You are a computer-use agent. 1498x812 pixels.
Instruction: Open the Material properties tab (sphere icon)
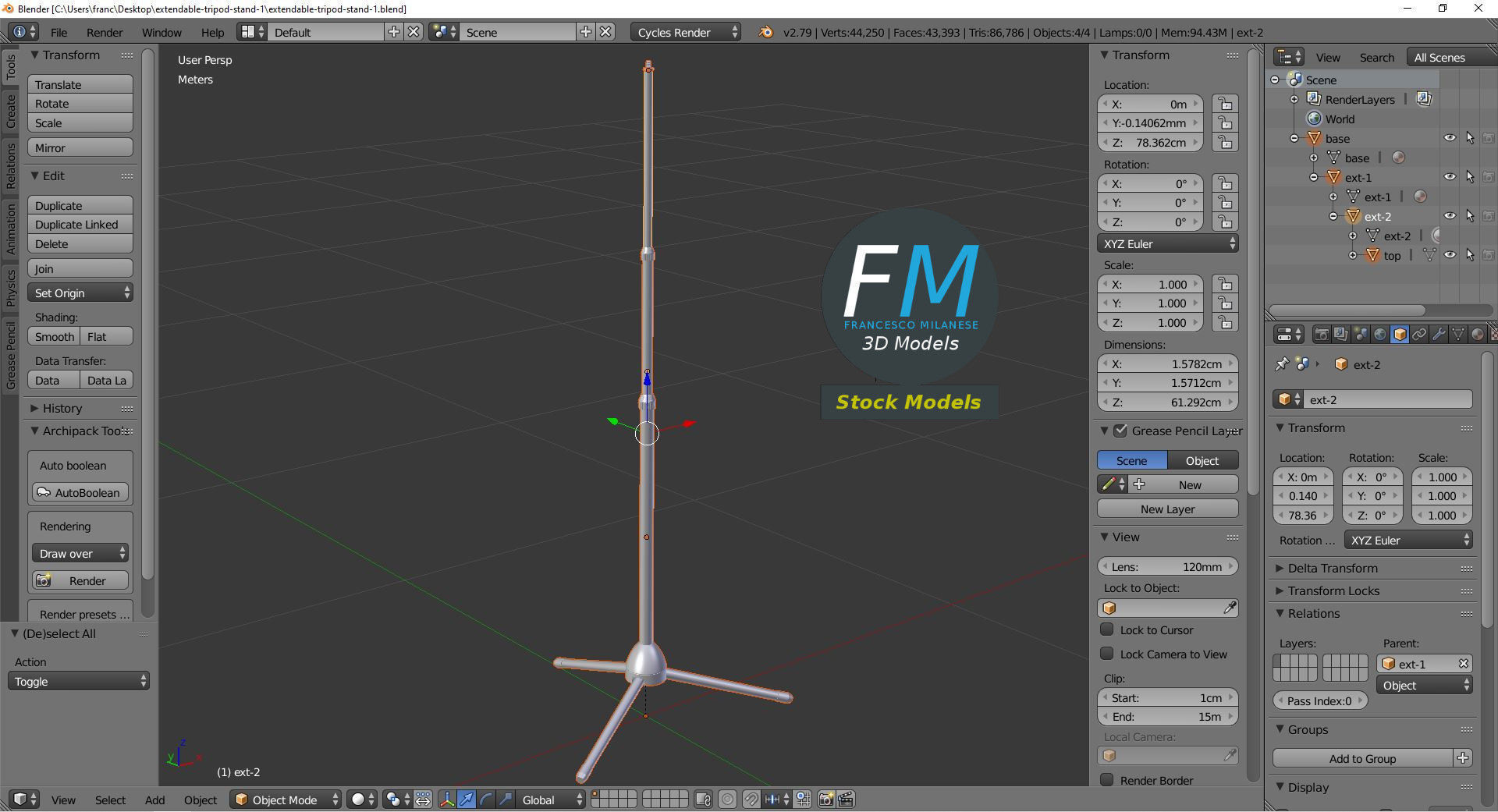click(1478, 335)
